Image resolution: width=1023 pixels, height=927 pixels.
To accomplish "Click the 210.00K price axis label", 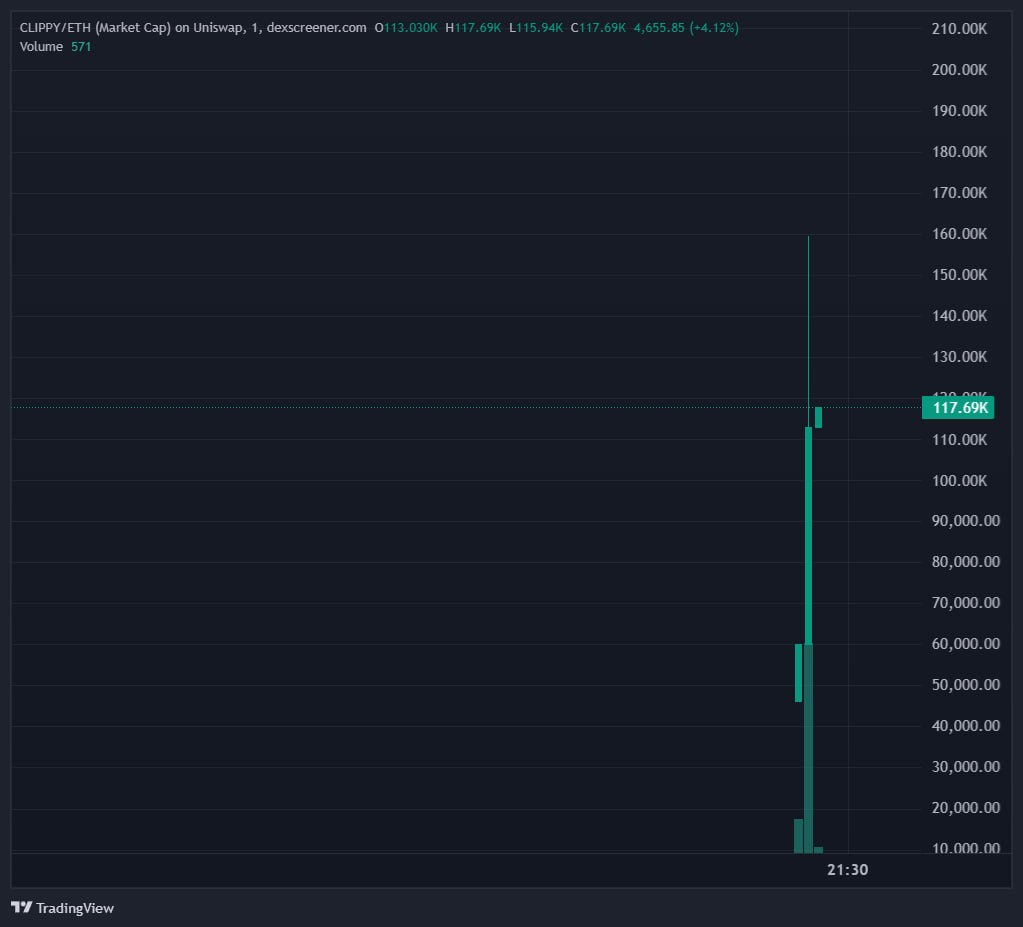I will pos(959,29).
